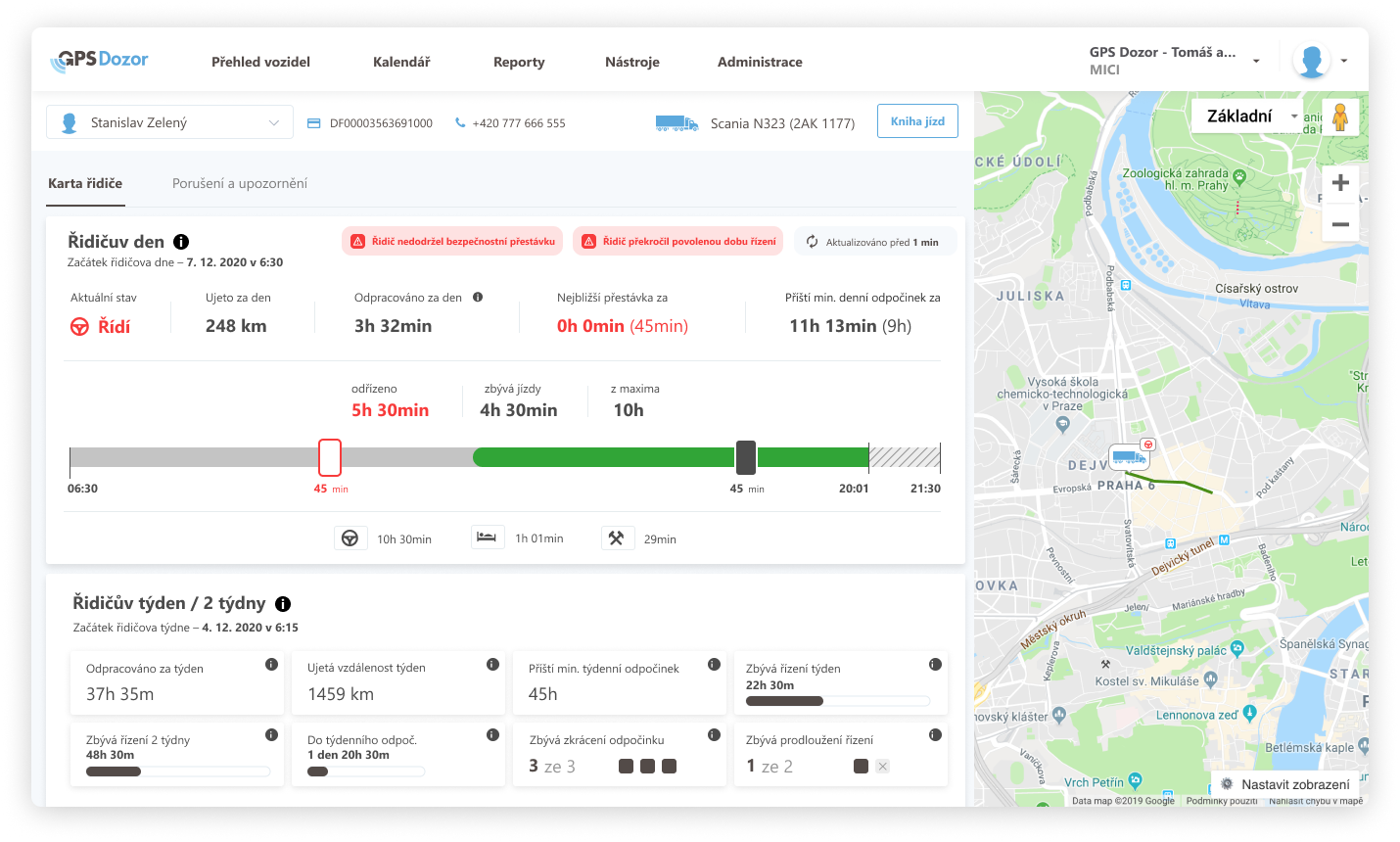Switch to Porušení a upozornění tab
Image resolution: width=1400 pixels, height=842 pixels.
tap(240, 183)
